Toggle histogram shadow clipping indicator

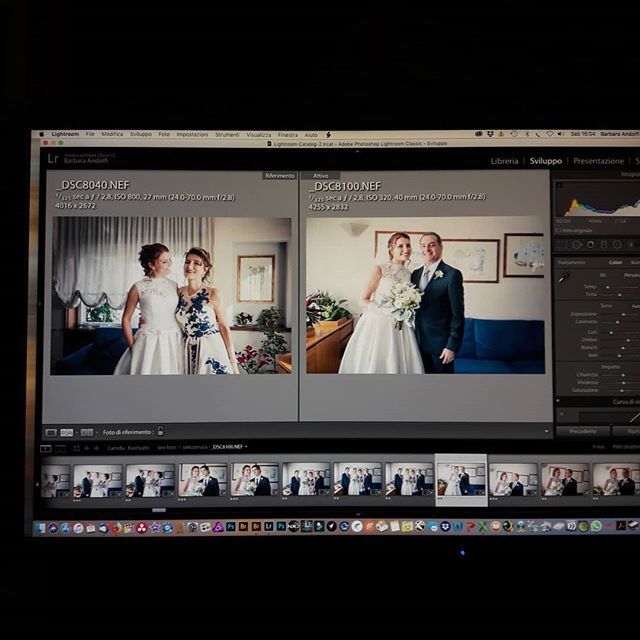(560, 185)
